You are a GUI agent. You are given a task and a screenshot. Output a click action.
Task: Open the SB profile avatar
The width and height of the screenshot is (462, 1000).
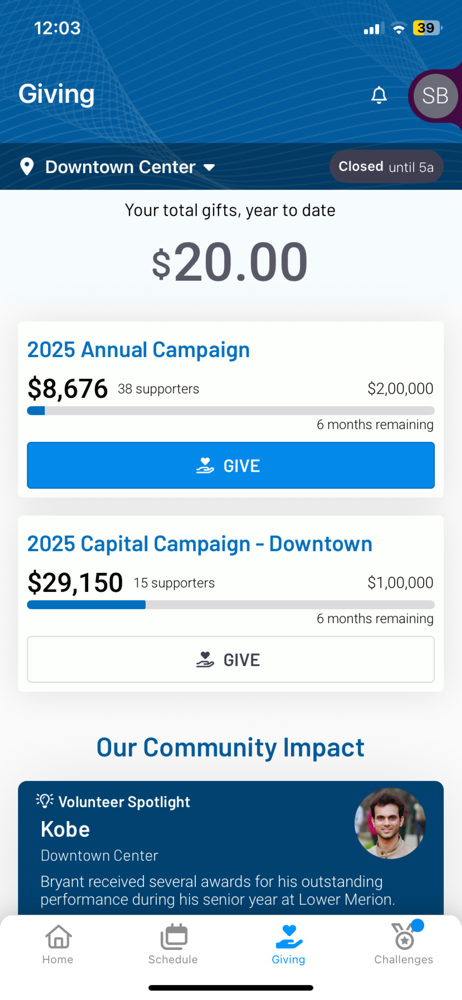[x=435, y=96]
